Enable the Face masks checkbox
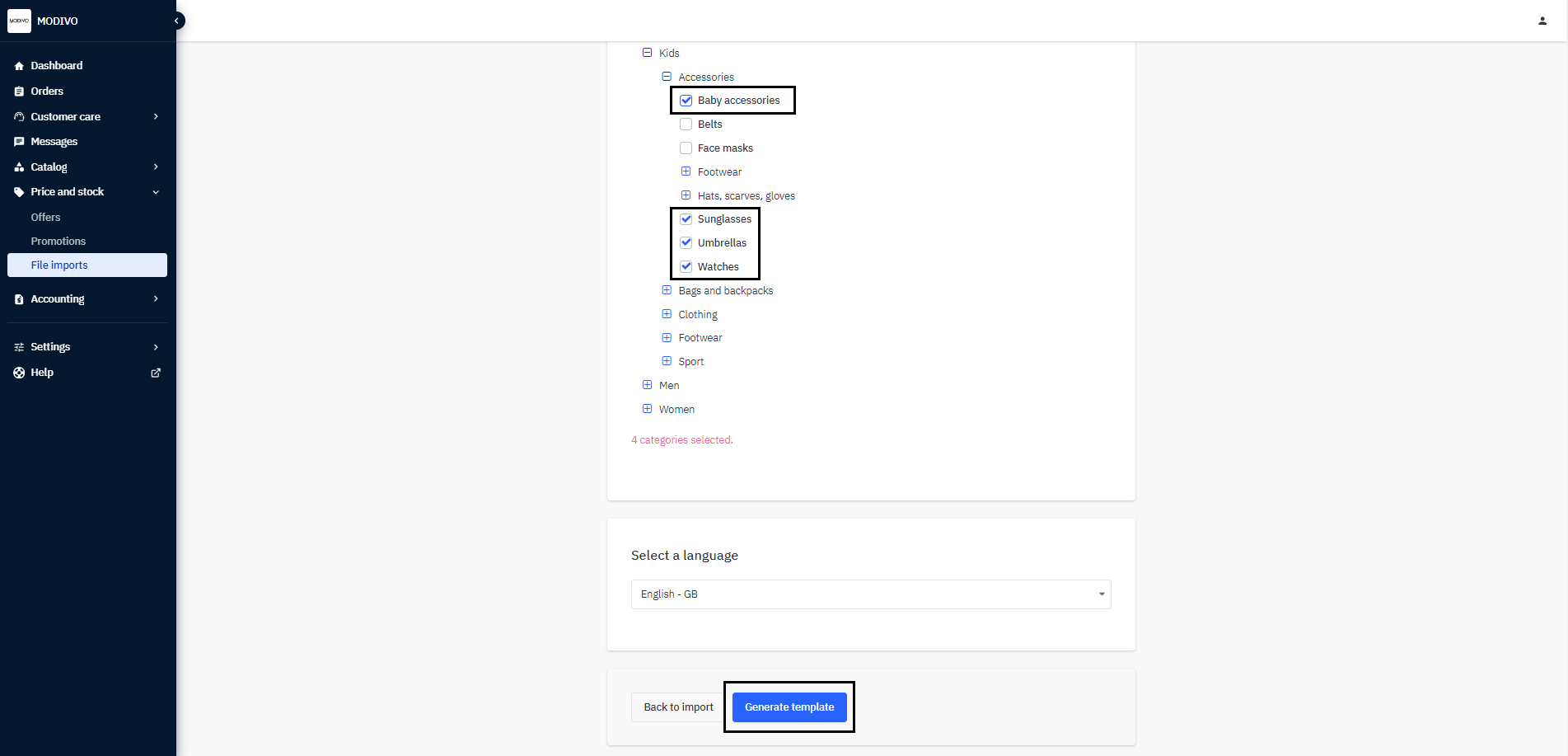Viewport: 1568px width, 756px height. 686,148
